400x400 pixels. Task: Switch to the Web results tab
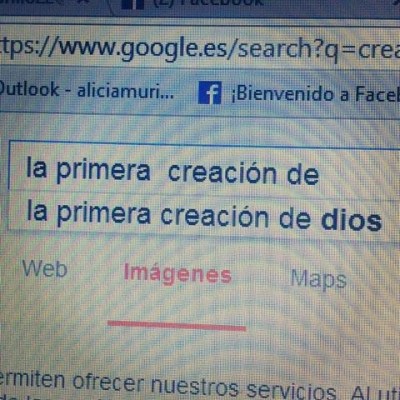[45, 269]
